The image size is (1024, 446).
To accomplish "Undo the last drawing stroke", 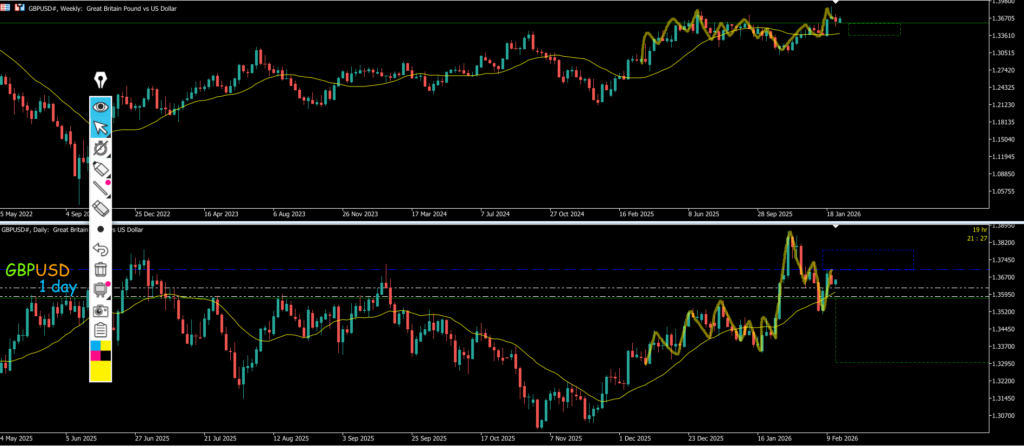I will tap(100, 249).
